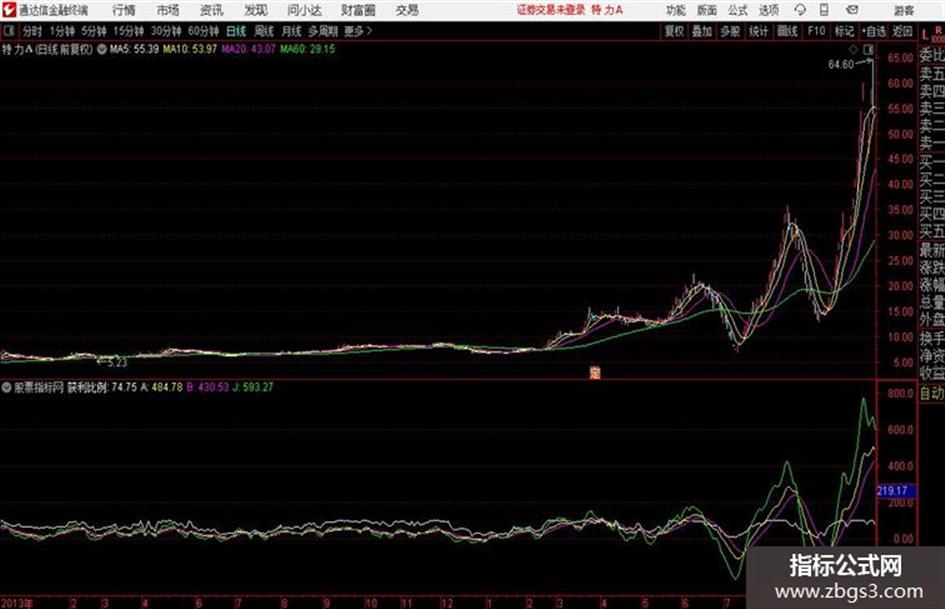Click the 证券交易未登录 login link

551,10
